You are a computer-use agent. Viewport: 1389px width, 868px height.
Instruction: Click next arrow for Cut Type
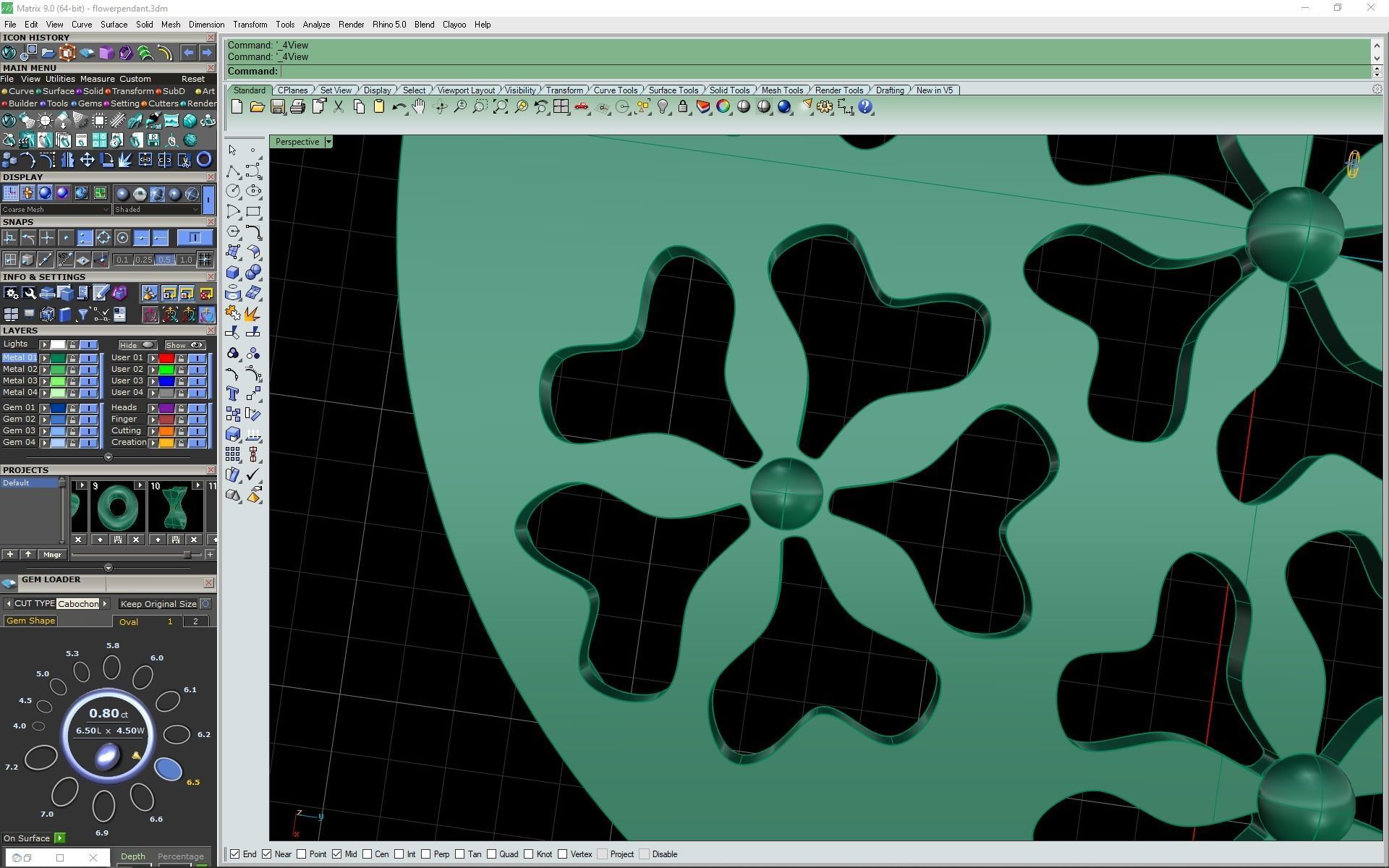pos(105,604)
